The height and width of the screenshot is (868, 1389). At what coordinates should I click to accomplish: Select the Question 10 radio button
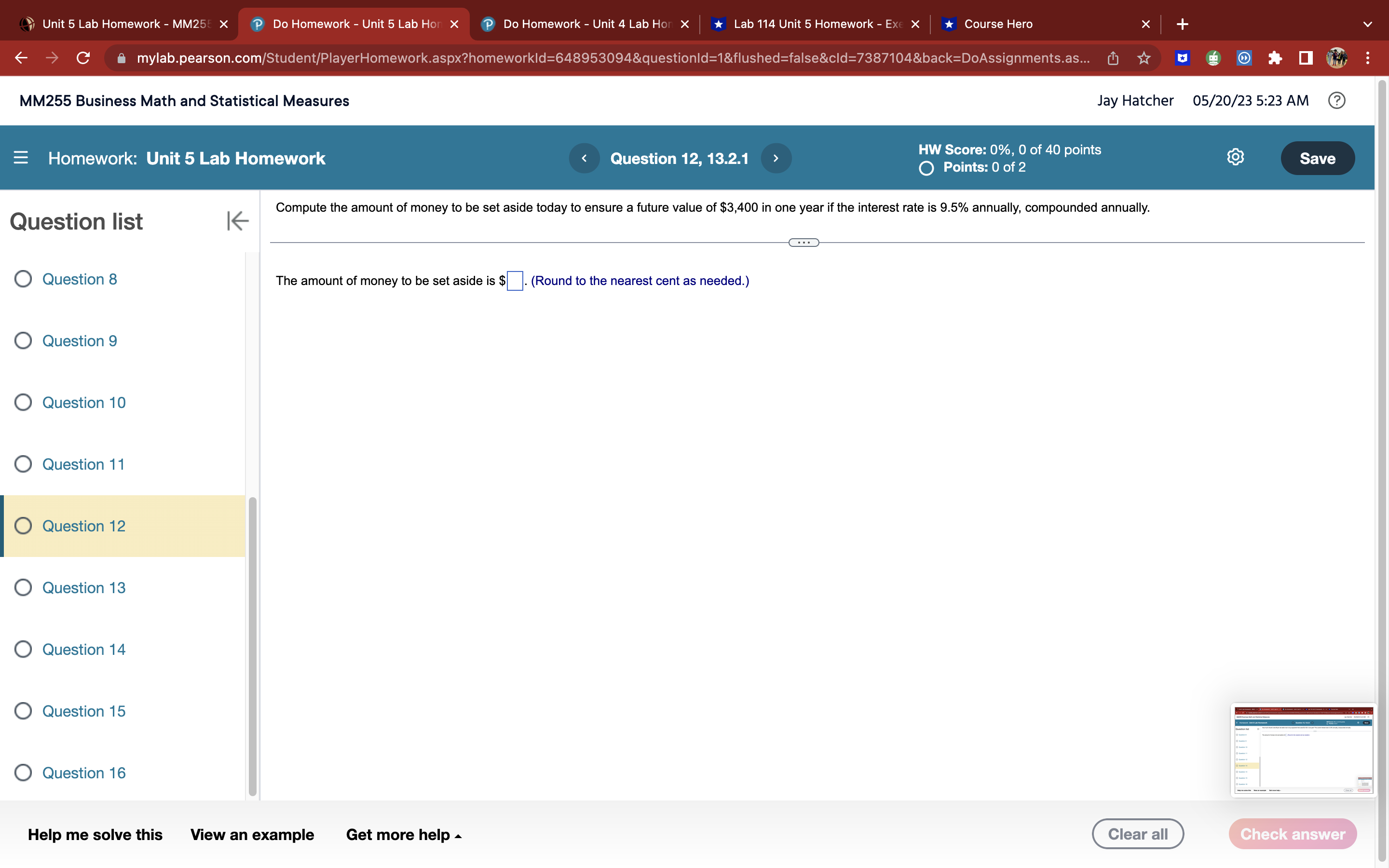tap(23, 402)
